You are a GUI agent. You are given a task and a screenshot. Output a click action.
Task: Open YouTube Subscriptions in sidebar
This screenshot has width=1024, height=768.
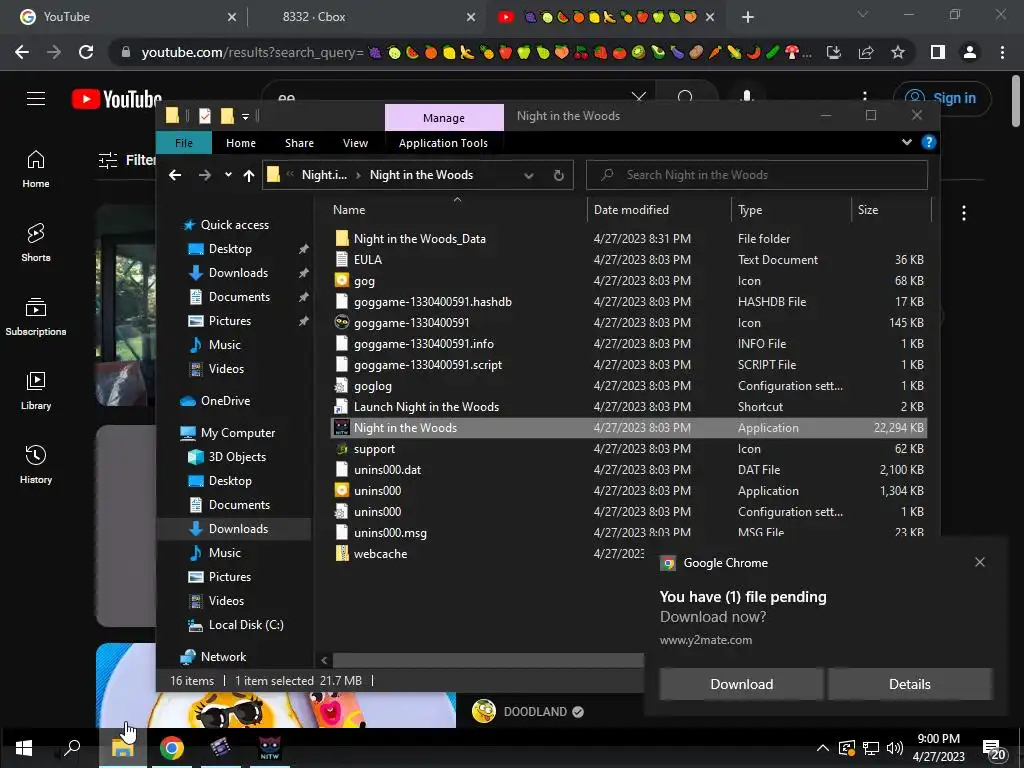tap(36, 316)
